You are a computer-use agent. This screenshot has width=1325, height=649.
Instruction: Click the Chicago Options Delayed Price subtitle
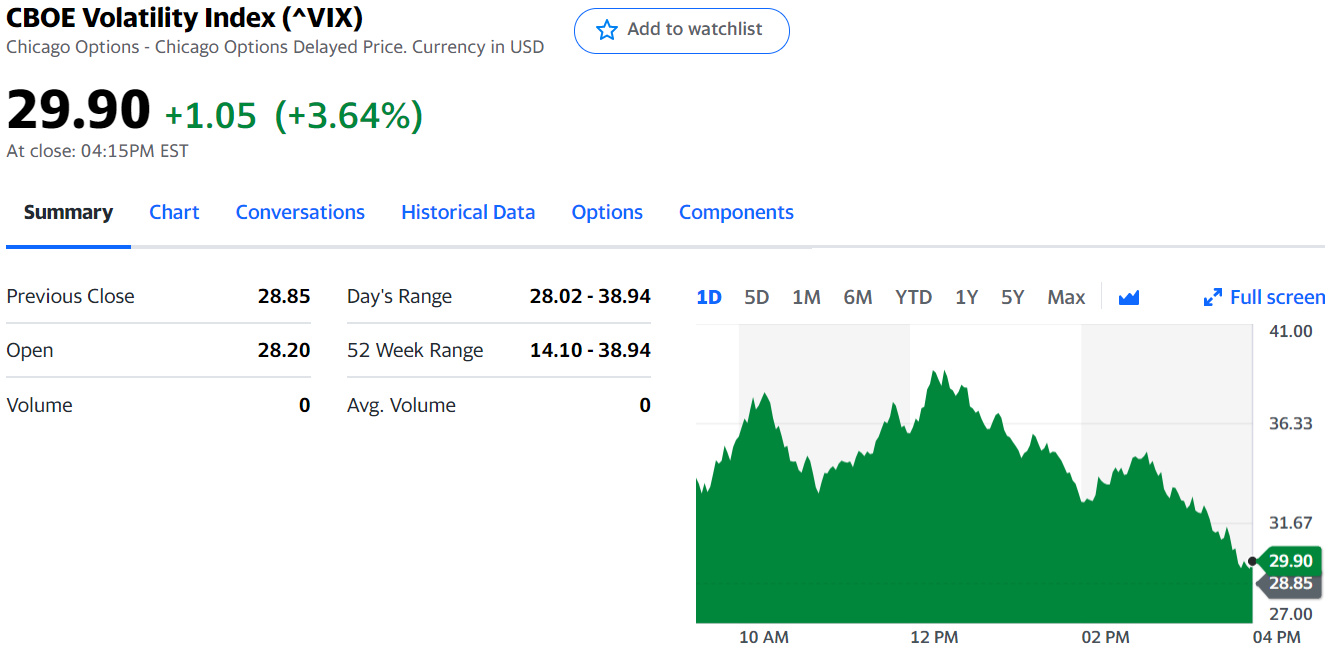(x=275, y=47)
